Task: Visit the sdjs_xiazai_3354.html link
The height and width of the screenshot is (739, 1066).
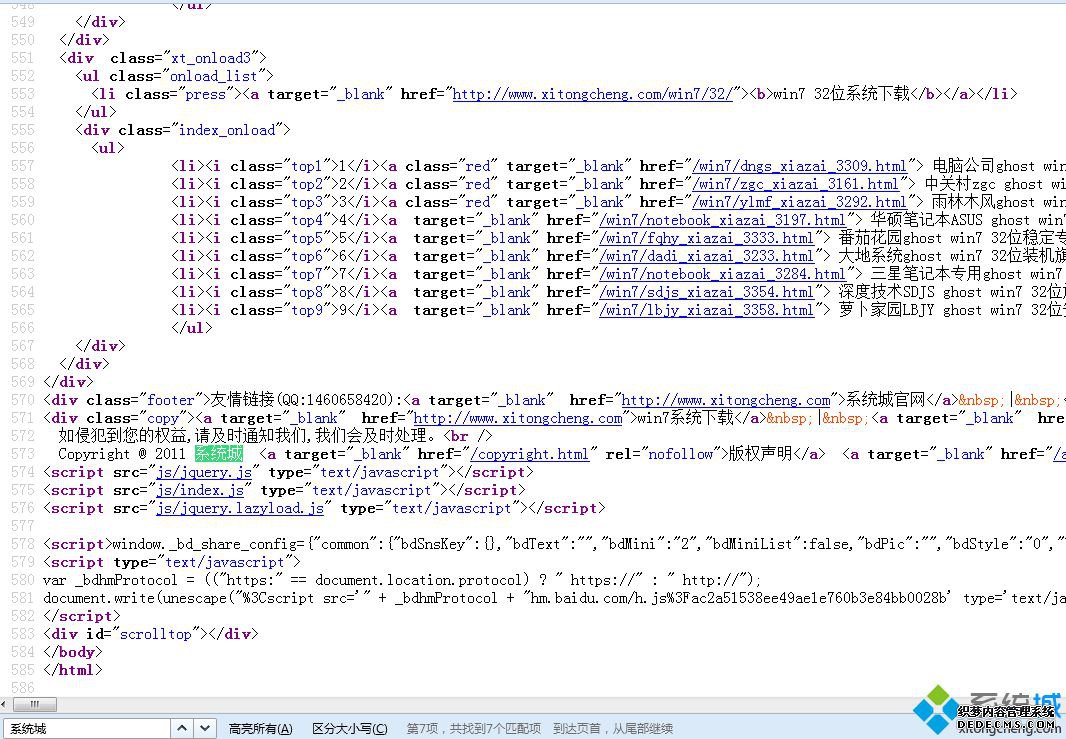Action: 706,292
